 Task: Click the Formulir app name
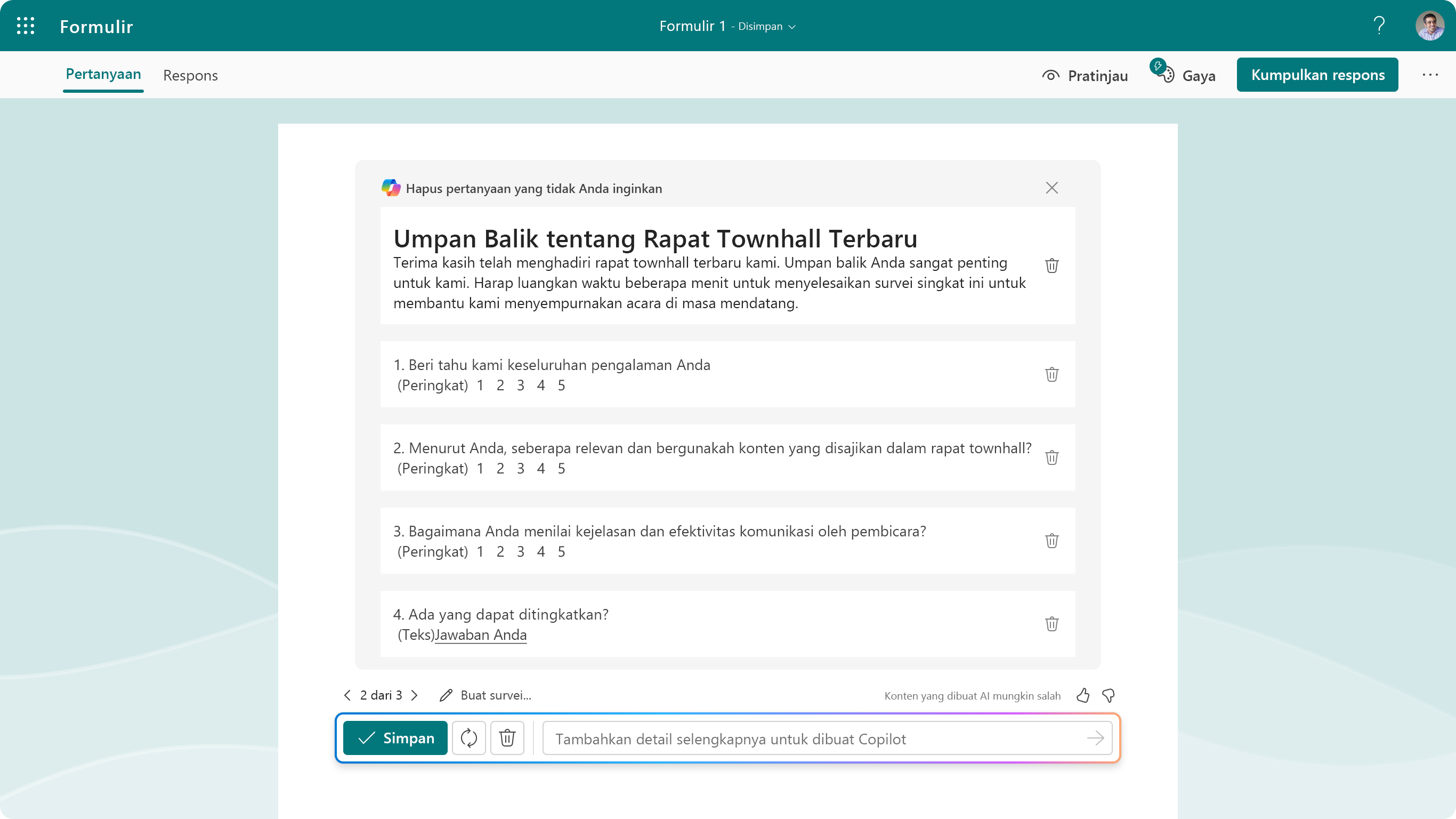96,27
